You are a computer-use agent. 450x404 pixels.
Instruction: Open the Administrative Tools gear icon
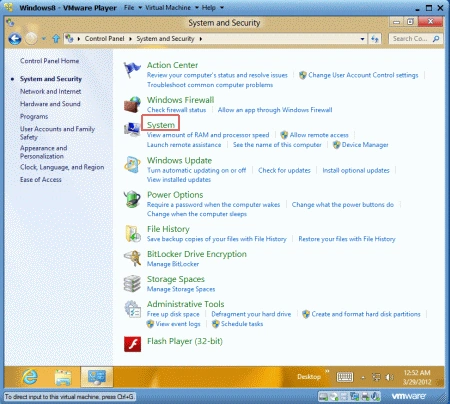(132, 309)
